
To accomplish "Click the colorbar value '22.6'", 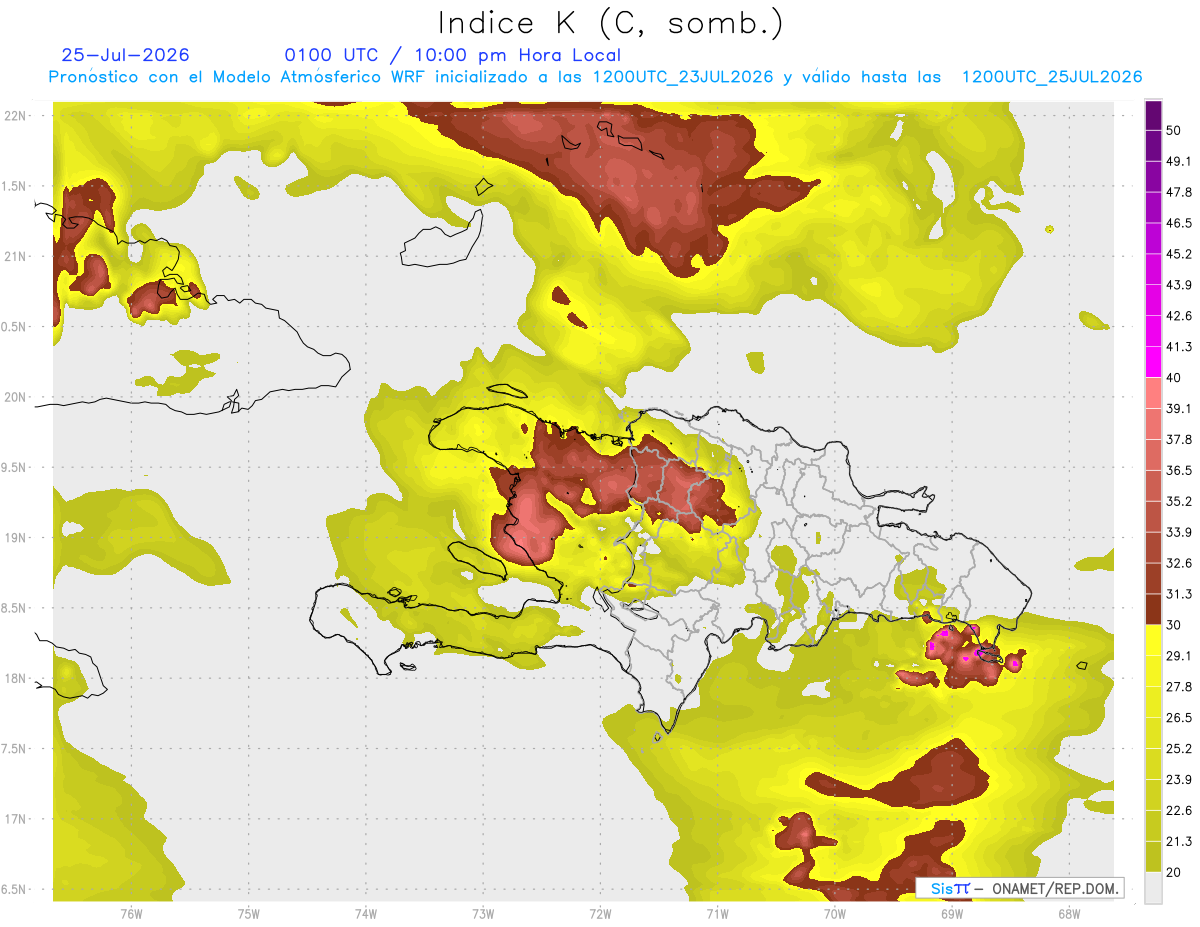I will 1179,810.
